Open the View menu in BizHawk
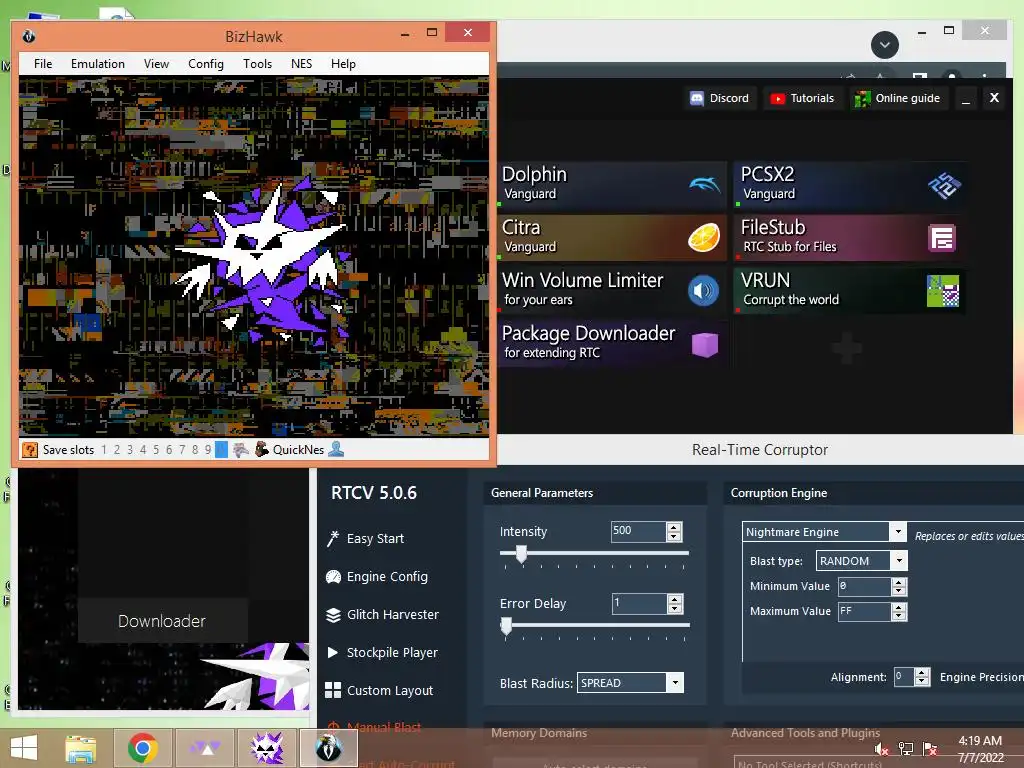 click(x=157, y=63)
